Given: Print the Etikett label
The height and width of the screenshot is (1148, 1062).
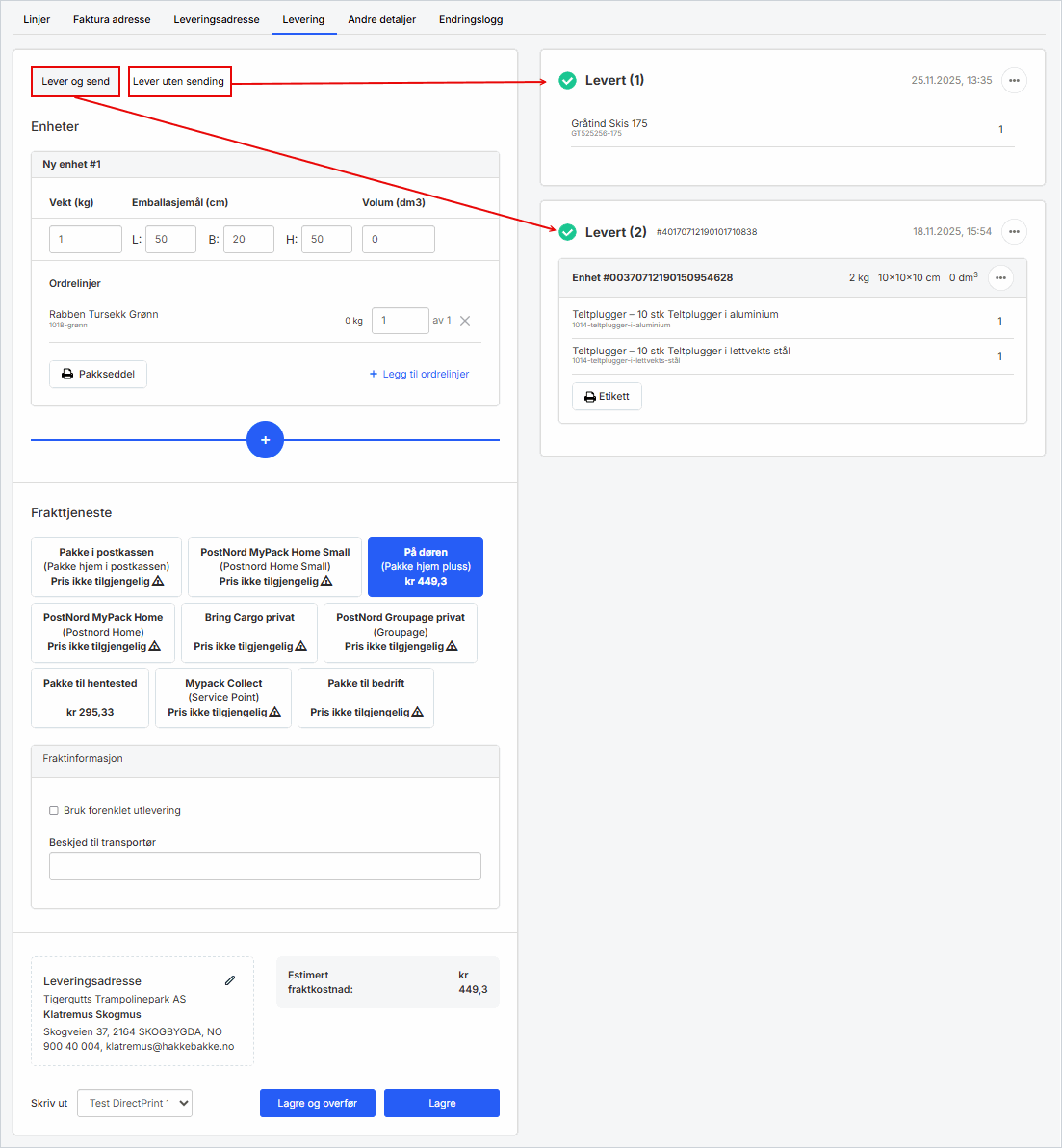Looking at the screenshot, I should [x=607, y=397].
